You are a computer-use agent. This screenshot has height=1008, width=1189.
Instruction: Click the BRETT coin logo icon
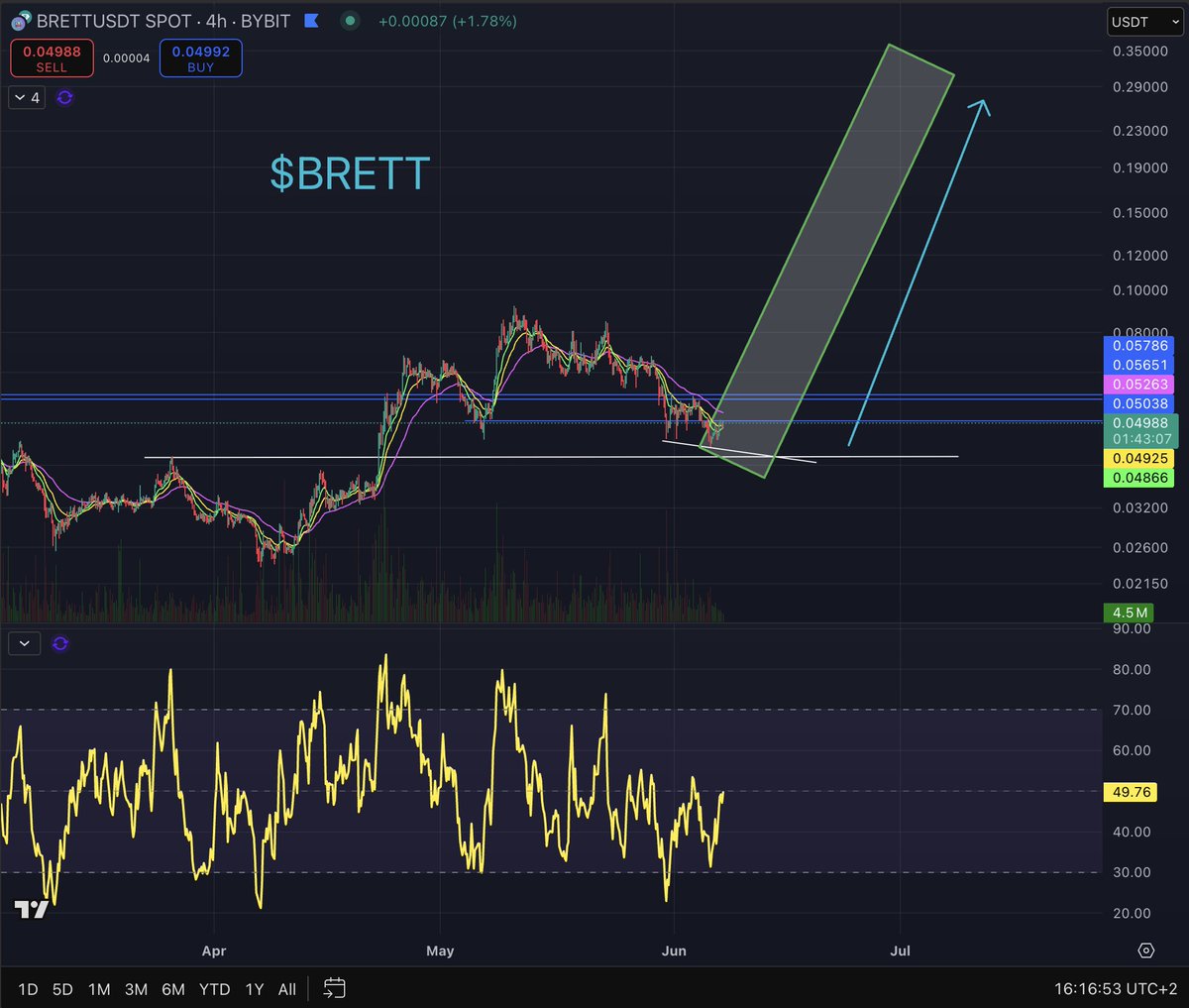(20, 21)
